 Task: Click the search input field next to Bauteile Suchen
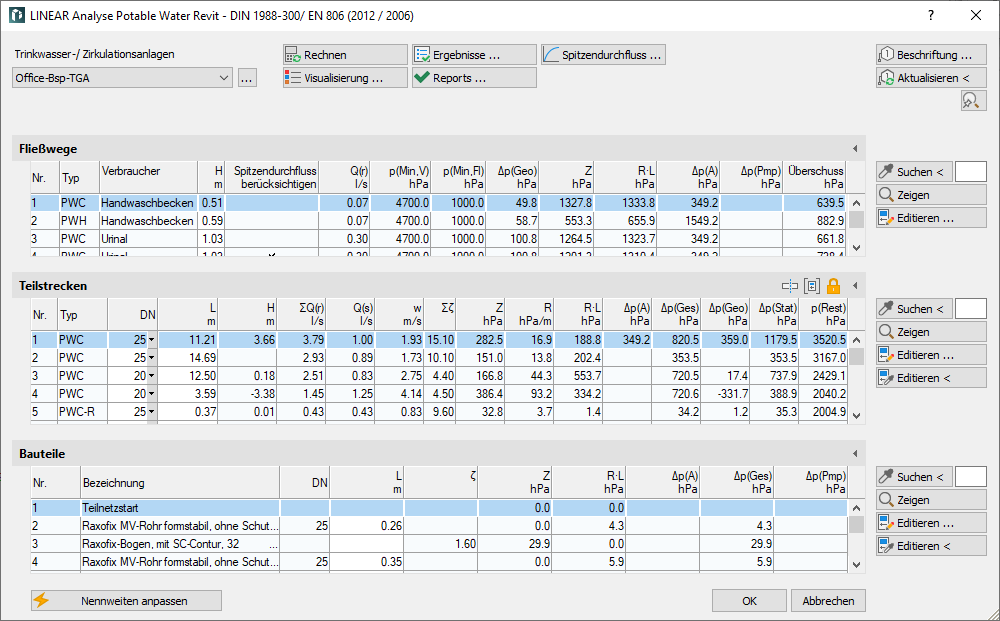(x=971, y=477)
